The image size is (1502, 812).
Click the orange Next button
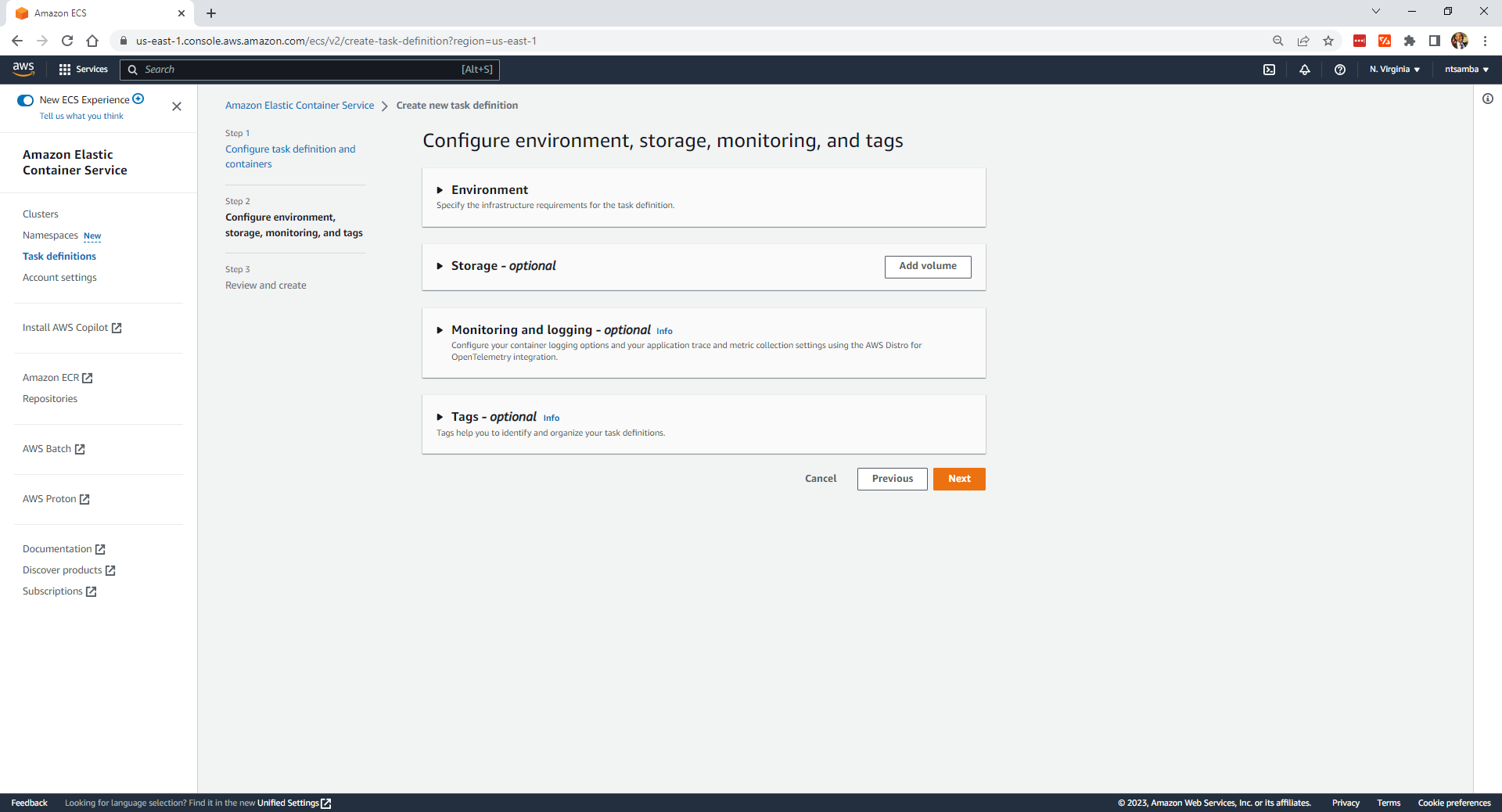(958, 479)
